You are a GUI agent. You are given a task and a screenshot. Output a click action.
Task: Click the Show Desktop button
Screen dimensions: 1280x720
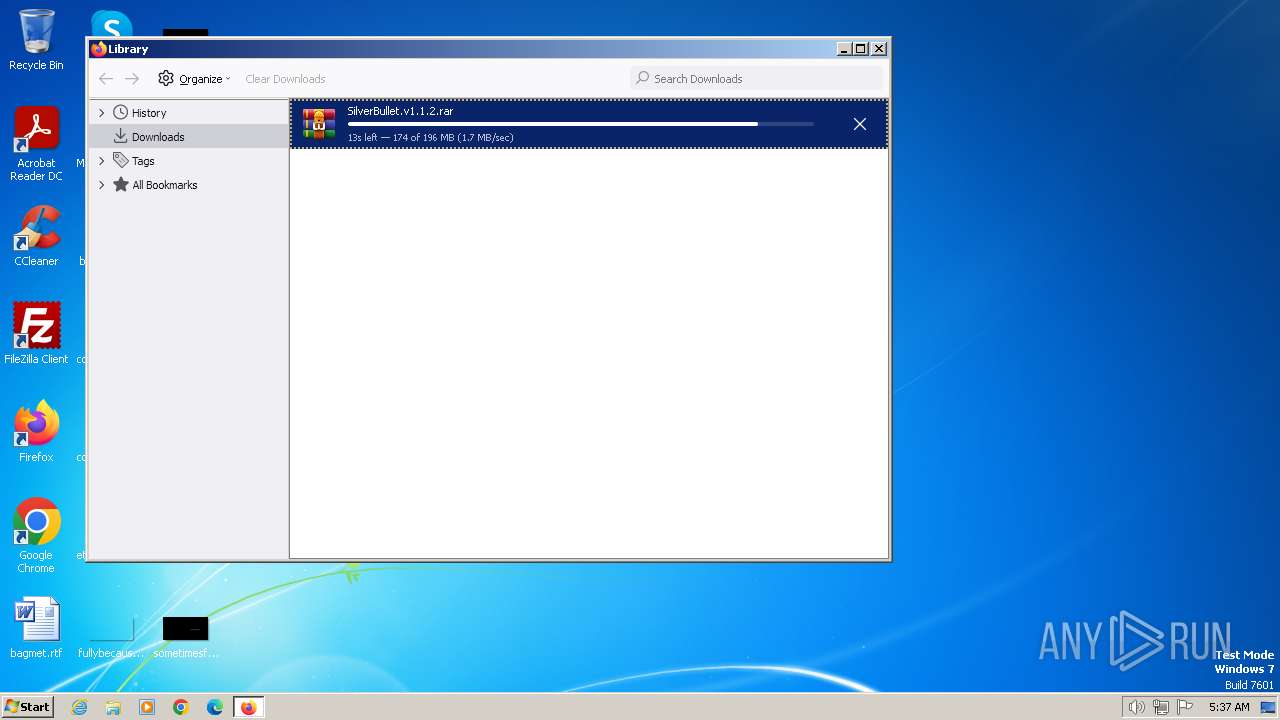tap(1270, 707)
